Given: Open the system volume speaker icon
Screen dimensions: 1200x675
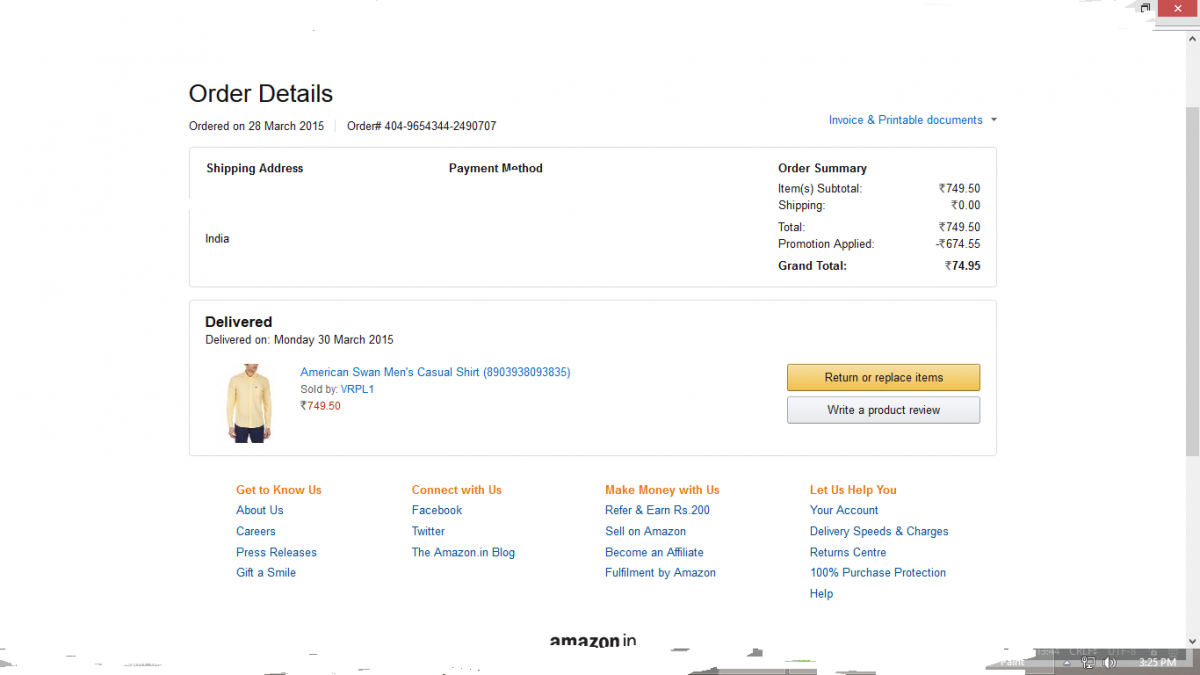Looking at the screenshot, I should [x=1110, y=662].
